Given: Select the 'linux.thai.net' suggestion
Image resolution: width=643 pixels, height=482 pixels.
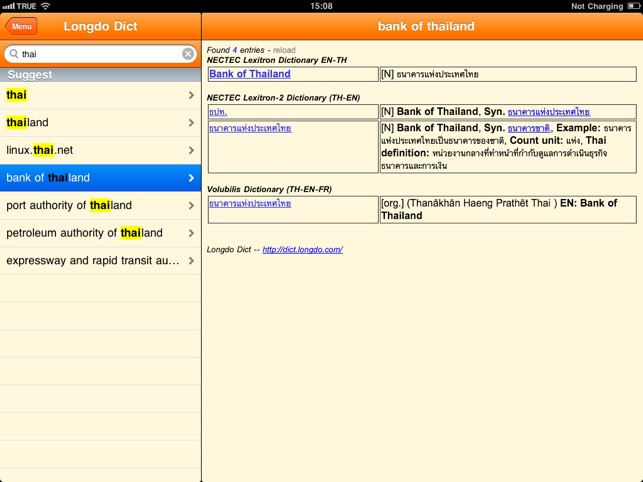Looking at the screenshot, I should [100, 150].
